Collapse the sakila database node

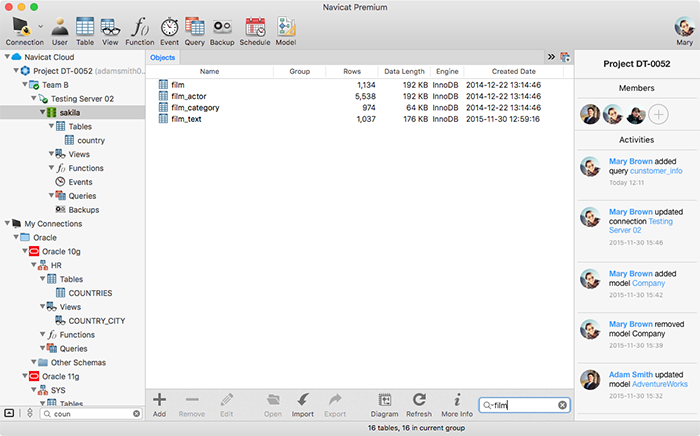(42, 112)
